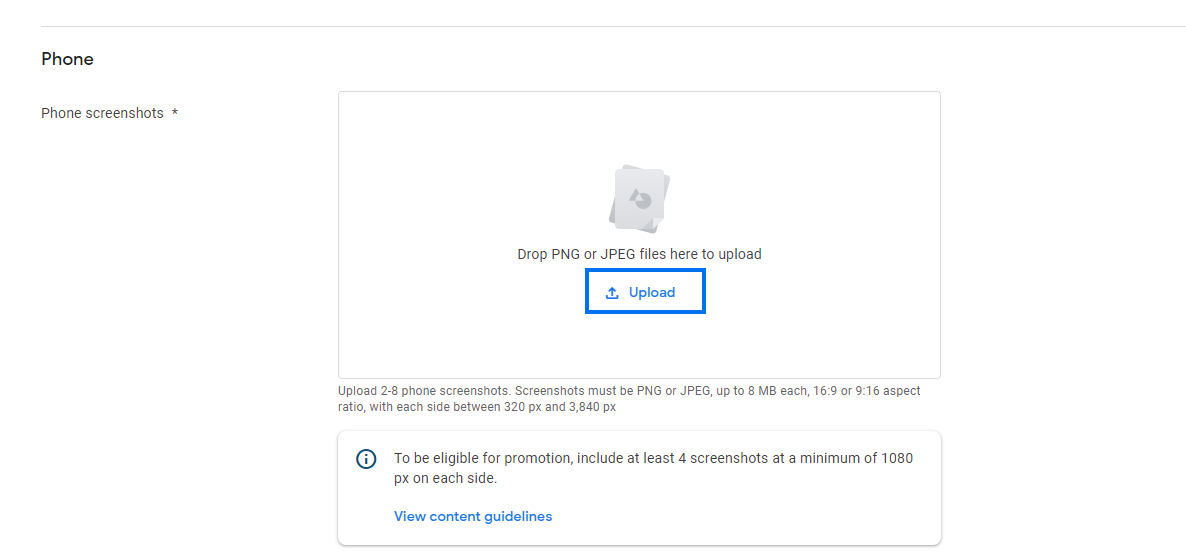Click the required asterisk beside Phone screenshots
1186x560 pixels.
pyautogui.click(x=175, y=113)
